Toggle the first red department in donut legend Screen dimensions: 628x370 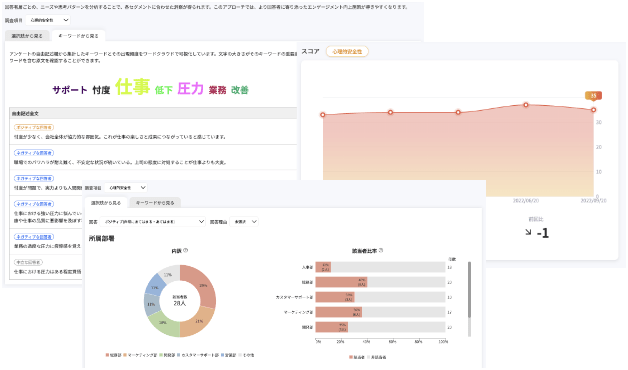point(113,355)
